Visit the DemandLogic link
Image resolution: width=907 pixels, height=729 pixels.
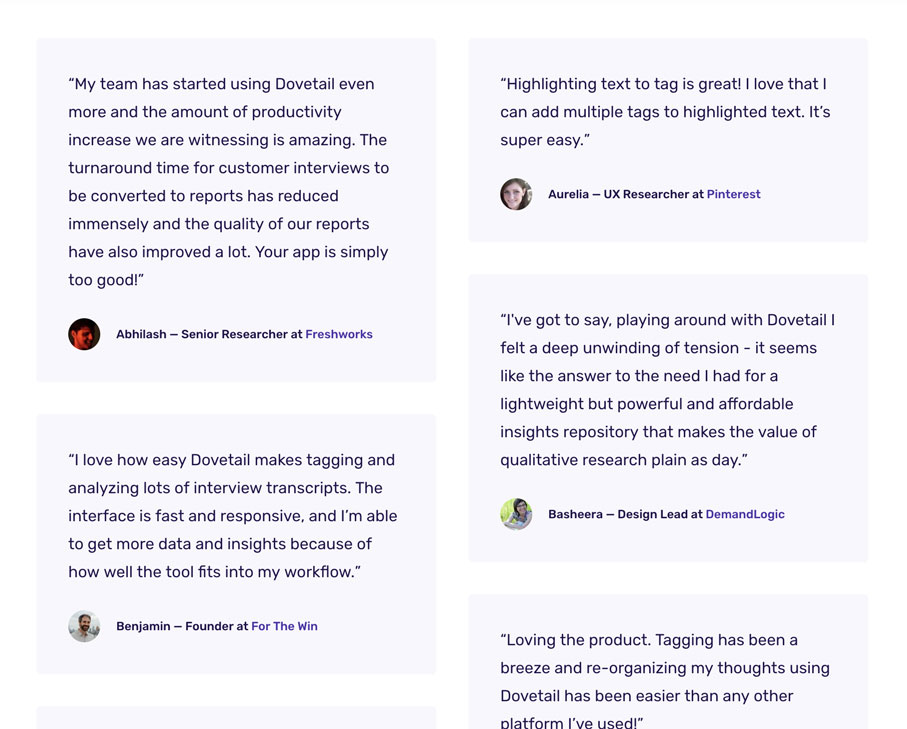click(745, 514)
